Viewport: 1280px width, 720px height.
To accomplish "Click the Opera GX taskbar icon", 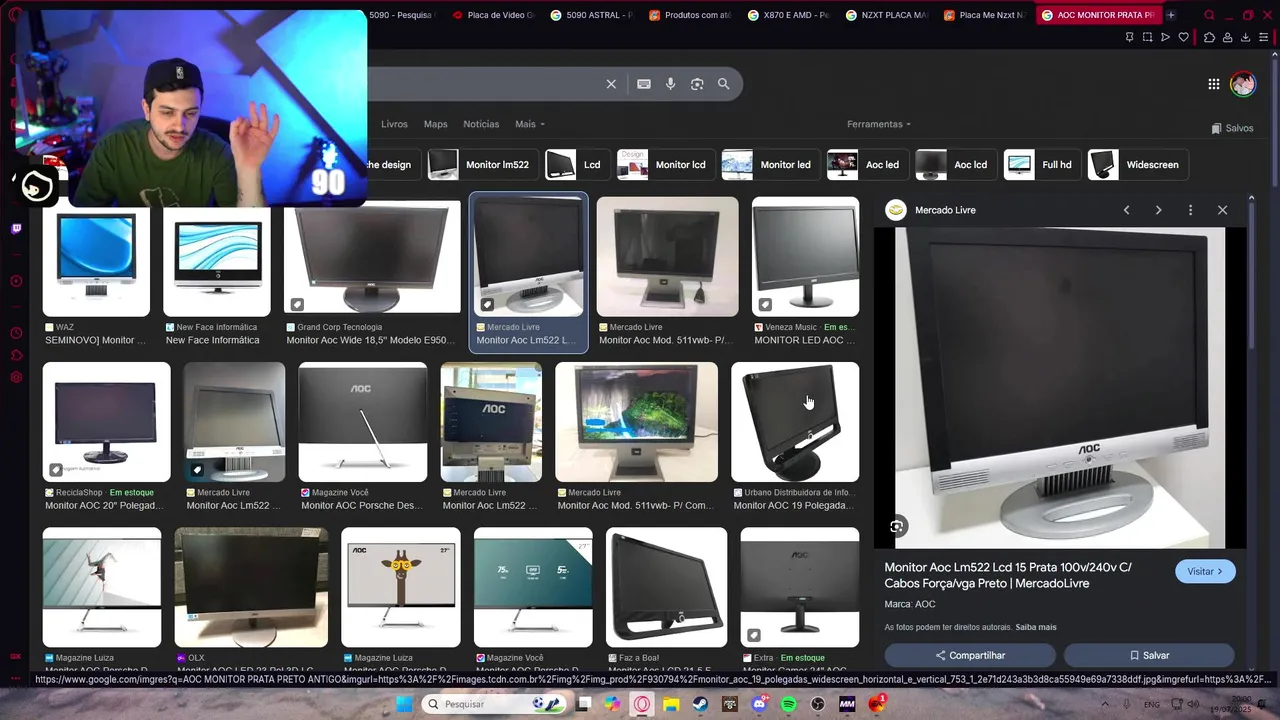I will click(642, 704).
